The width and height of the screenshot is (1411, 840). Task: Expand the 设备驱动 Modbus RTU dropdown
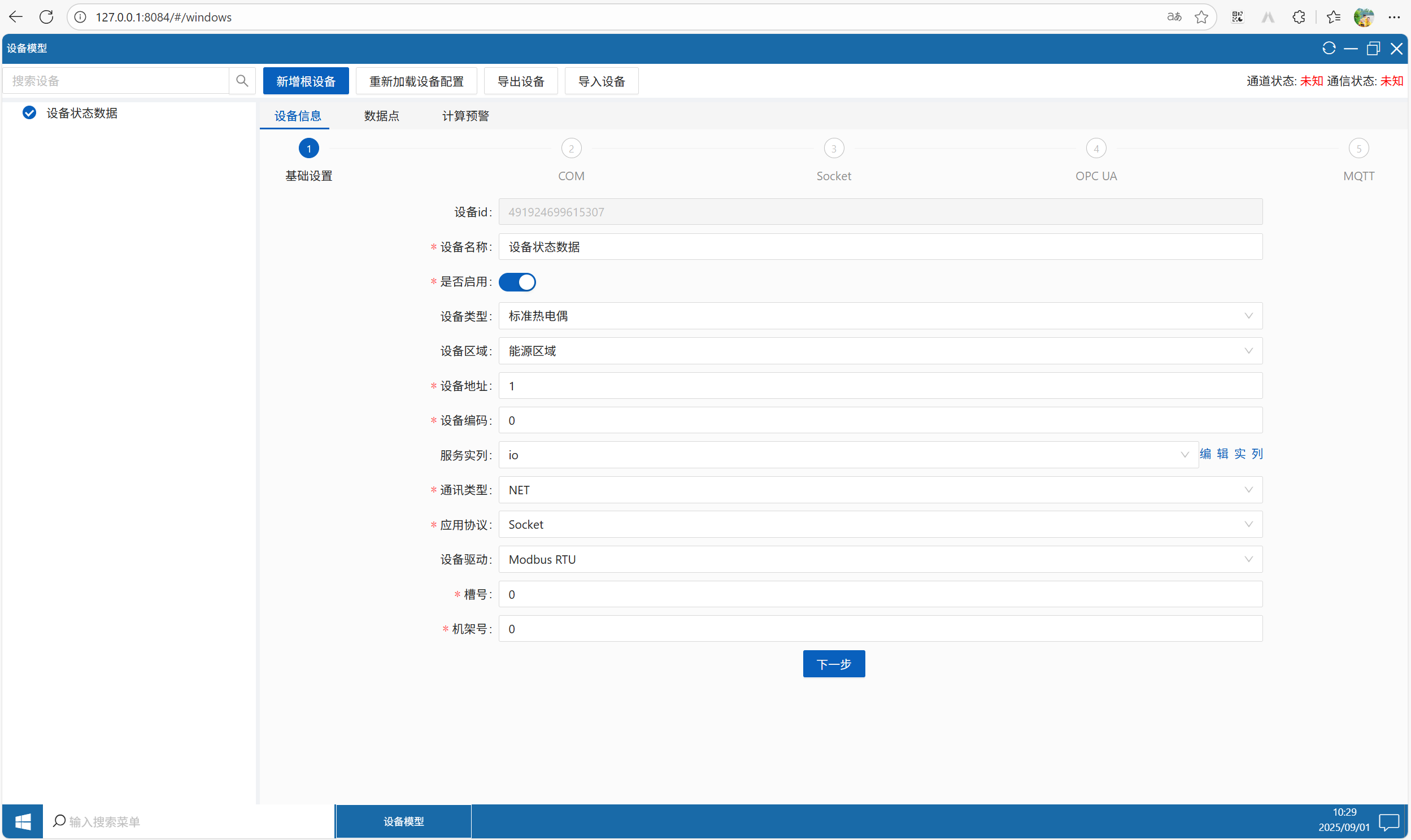pos(879,559)
